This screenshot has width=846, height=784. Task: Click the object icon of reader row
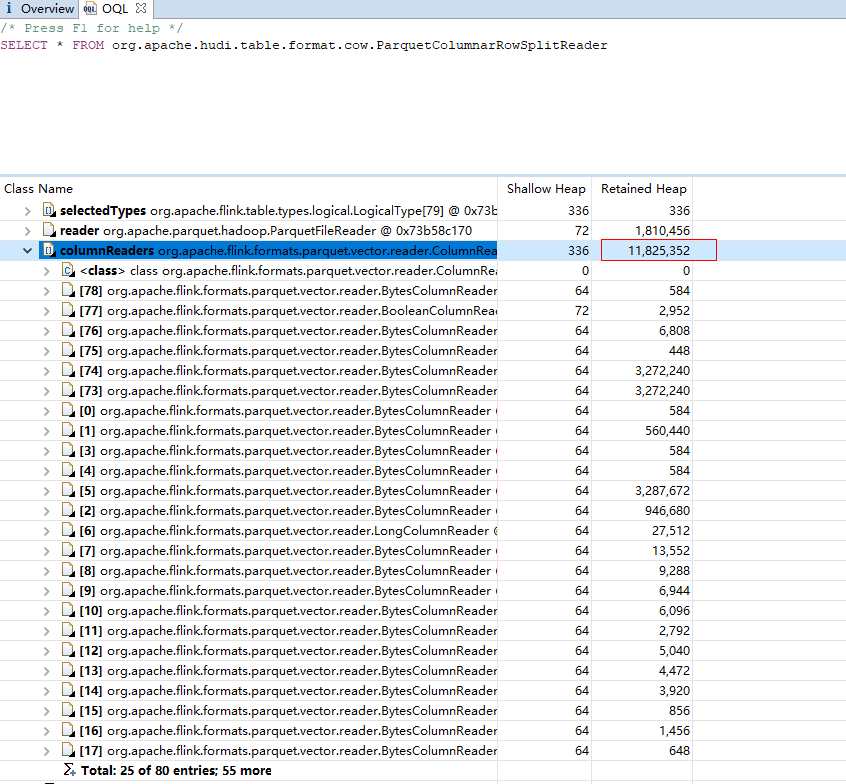[49, 230]
